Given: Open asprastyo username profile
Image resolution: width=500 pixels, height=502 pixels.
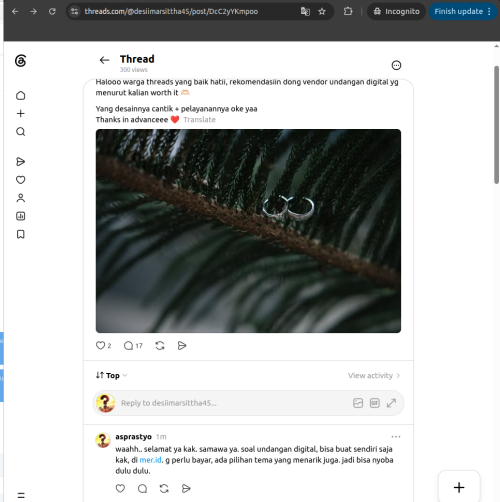Looking at the screenshot, I should [x=133, y=437].
